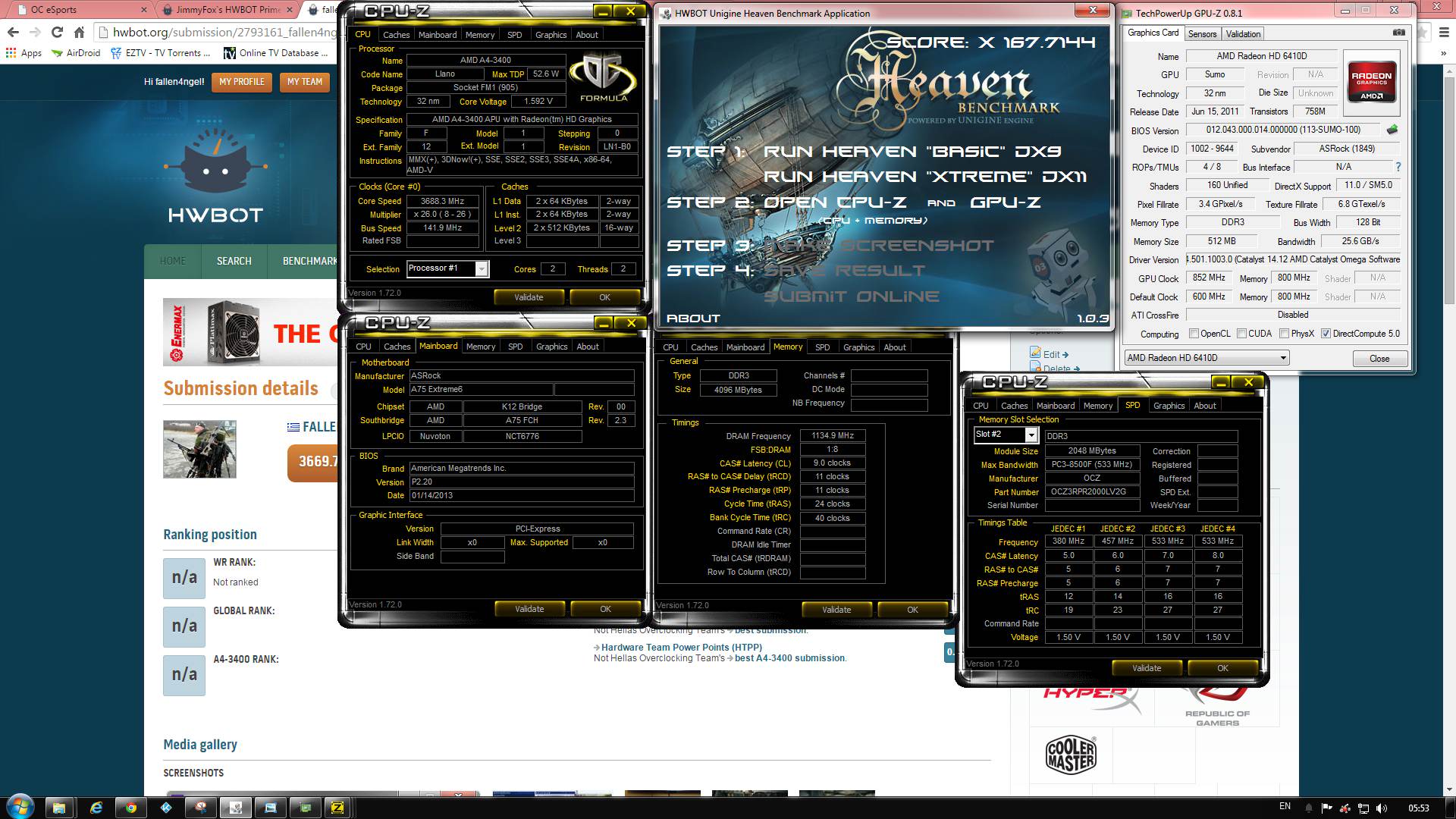Enable the OpenCL checkbox in GPU-Z
Screen dimensions: 1456x819
click(1194, 334)
